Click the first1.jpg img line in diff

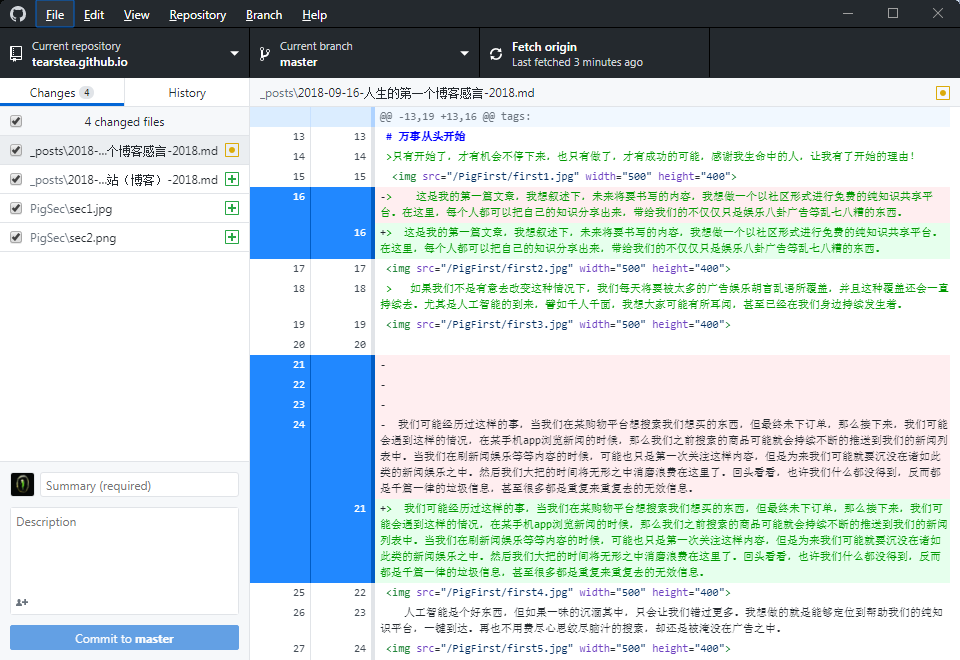click(564, 176)
